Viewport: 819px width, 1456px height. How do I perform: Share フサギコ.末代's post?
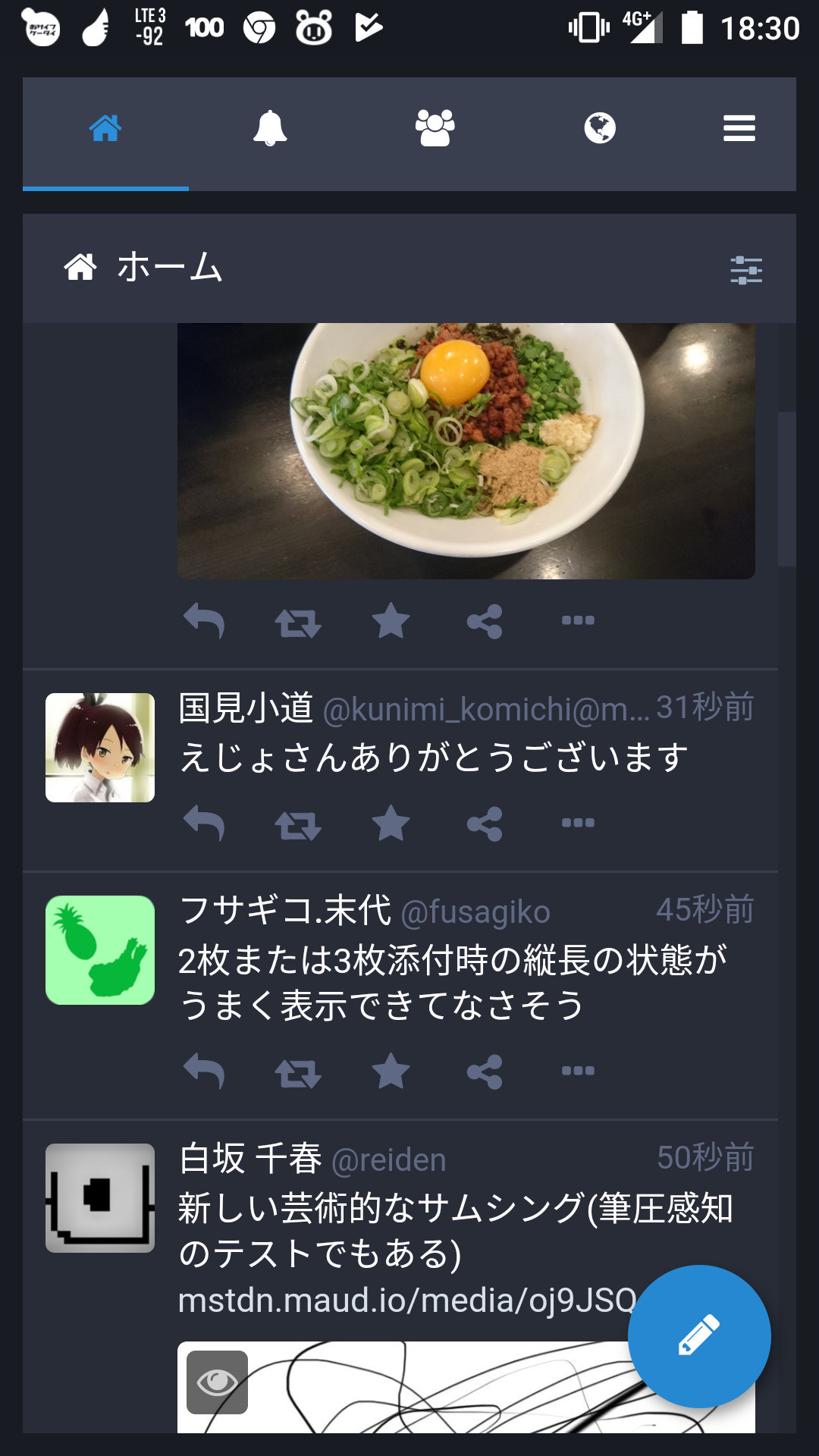pyautogui.click(x=485, y=1072)
